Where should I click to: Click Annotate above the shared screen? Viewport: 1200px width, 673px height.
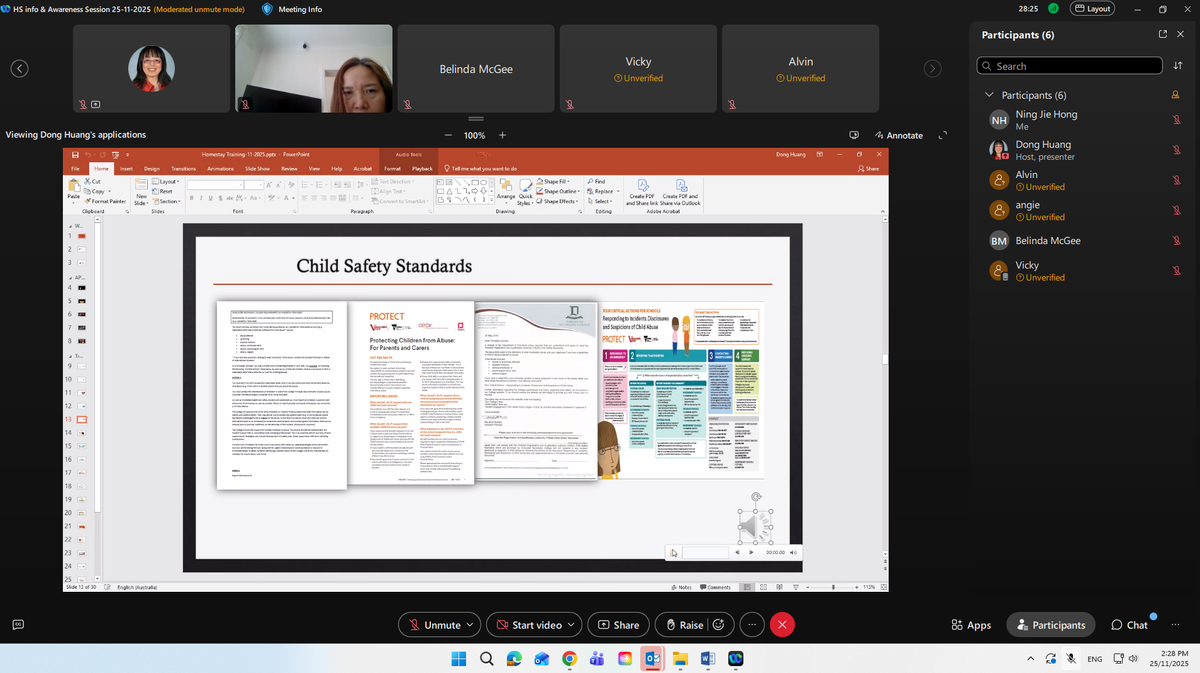tap(898, 135)
